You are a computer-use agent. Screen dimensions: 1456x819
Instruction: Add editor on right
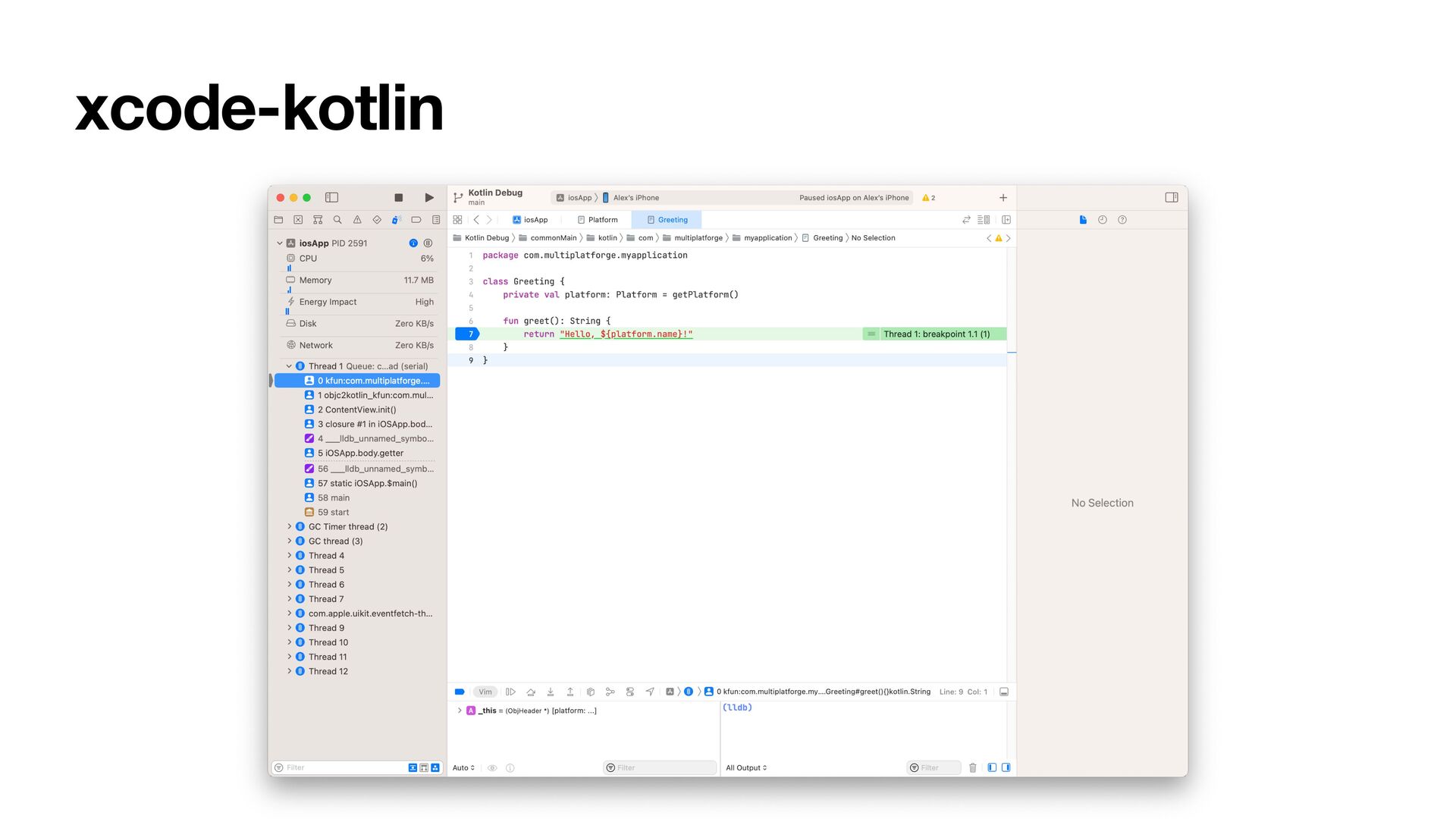pyautogui.click(x=1006, y=220)
